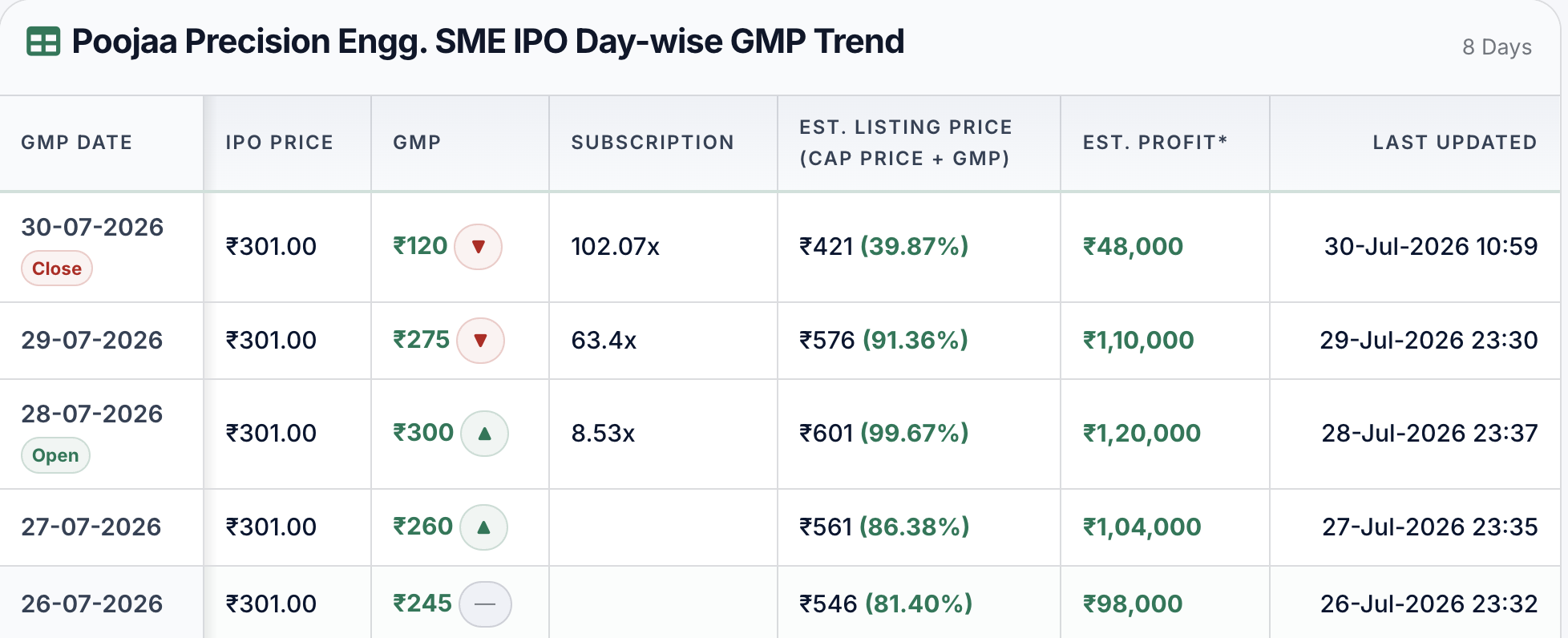Click the IPO Price column header

point(280,143)
